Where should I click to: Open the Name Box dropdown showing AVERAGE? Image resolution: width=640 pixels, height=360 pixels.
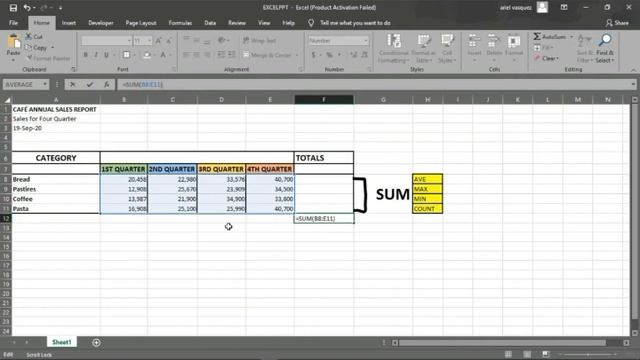45,84
